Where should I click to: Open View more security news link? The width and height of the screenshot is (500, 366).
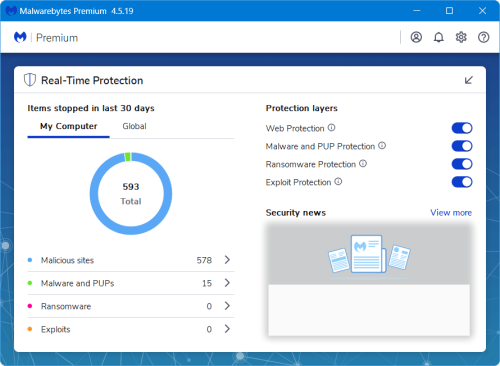point(451,213)
